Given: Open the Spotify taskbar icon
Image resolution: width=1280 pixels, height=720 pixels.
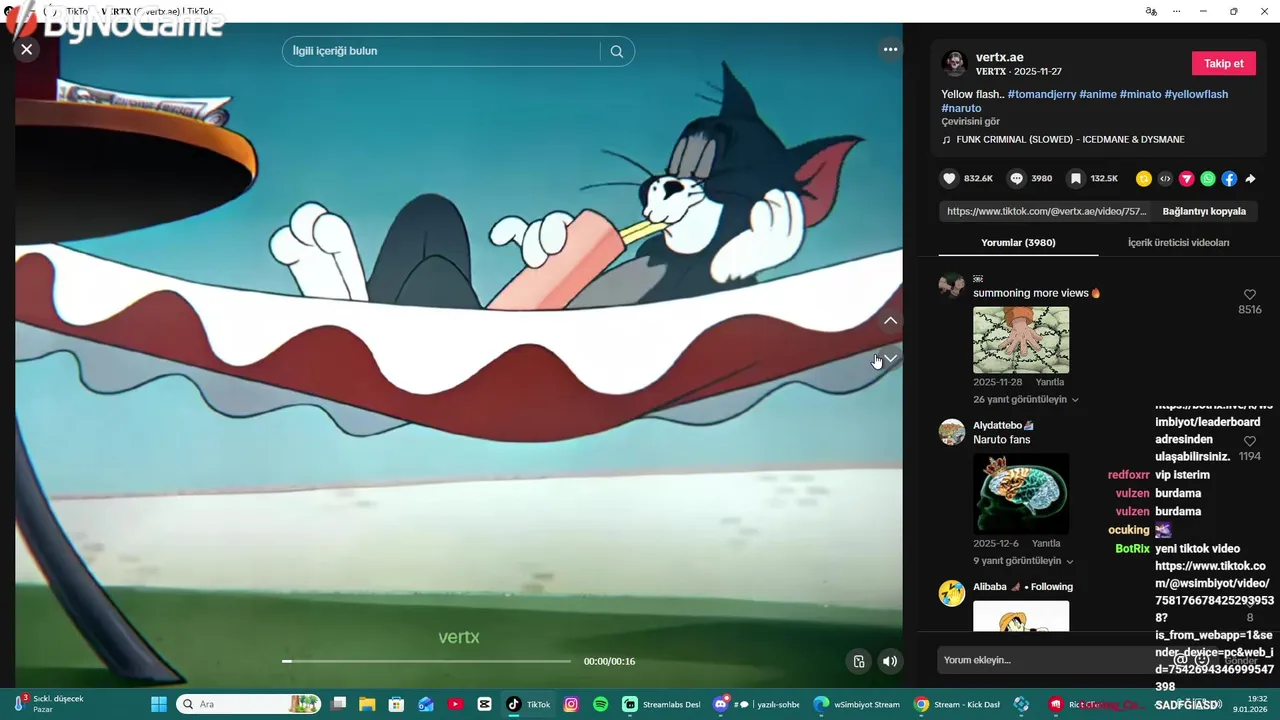Looking at the screenshot, I should click(600, 704).
